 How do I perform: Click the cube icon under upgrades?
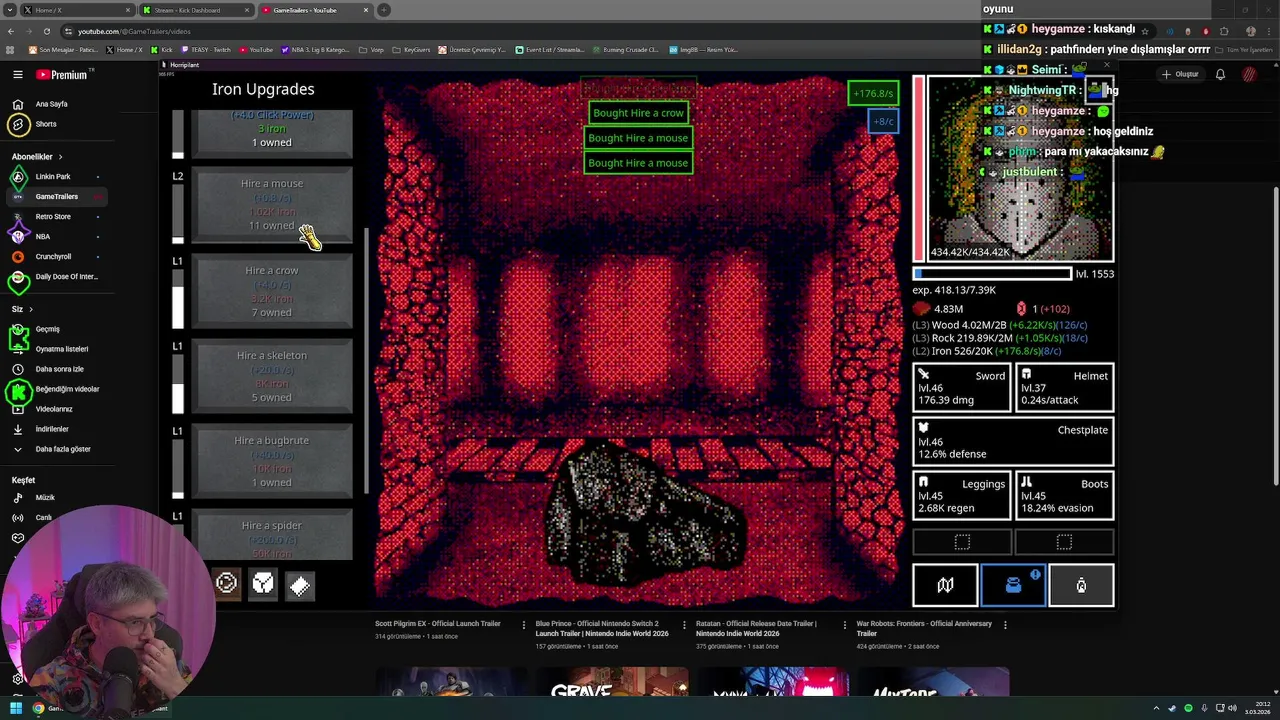tap(263, 584)
